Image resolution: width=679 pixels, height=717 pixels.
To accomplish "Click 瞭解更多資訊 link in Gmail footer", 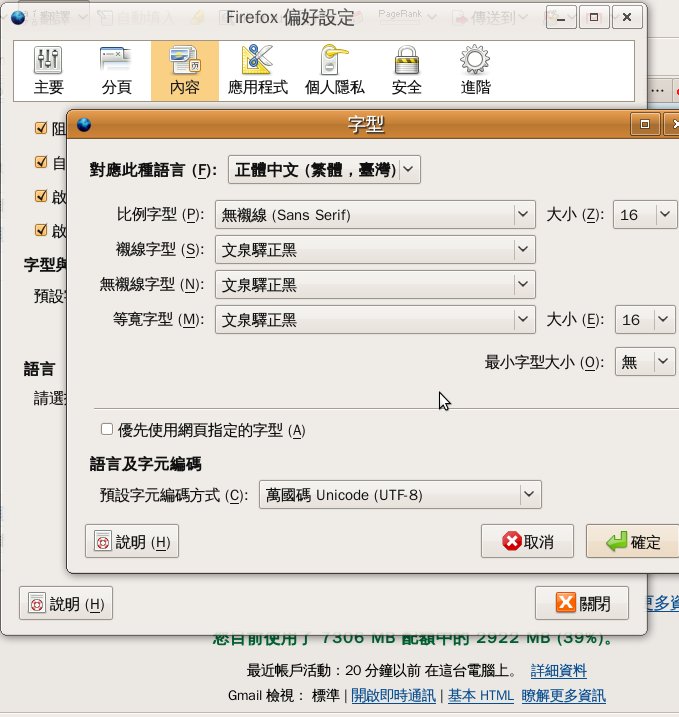I will point(563,696).
